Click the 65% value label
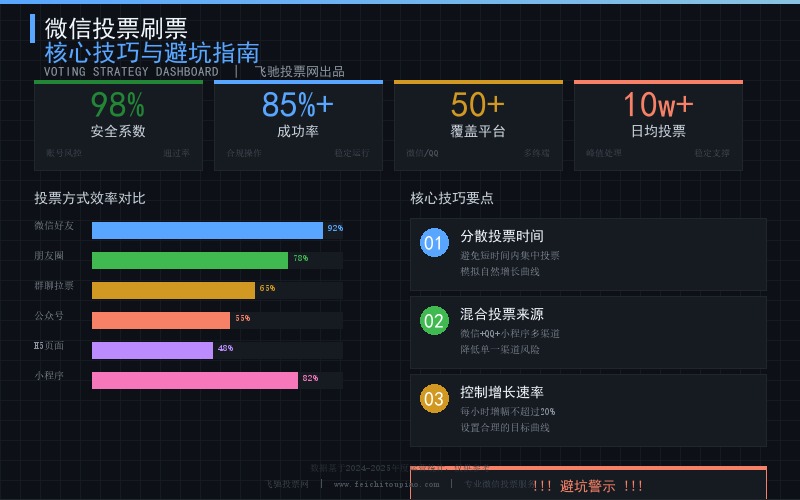800x500 pixels. (x=267, y=288)
